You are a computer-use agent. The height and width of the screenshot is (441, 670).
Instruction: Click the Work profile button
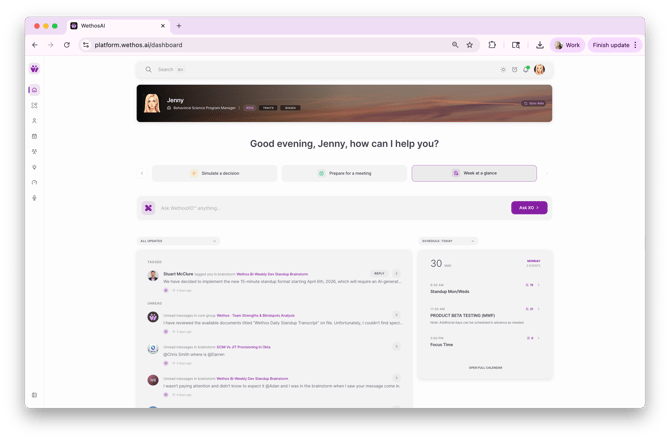point(567,45)
